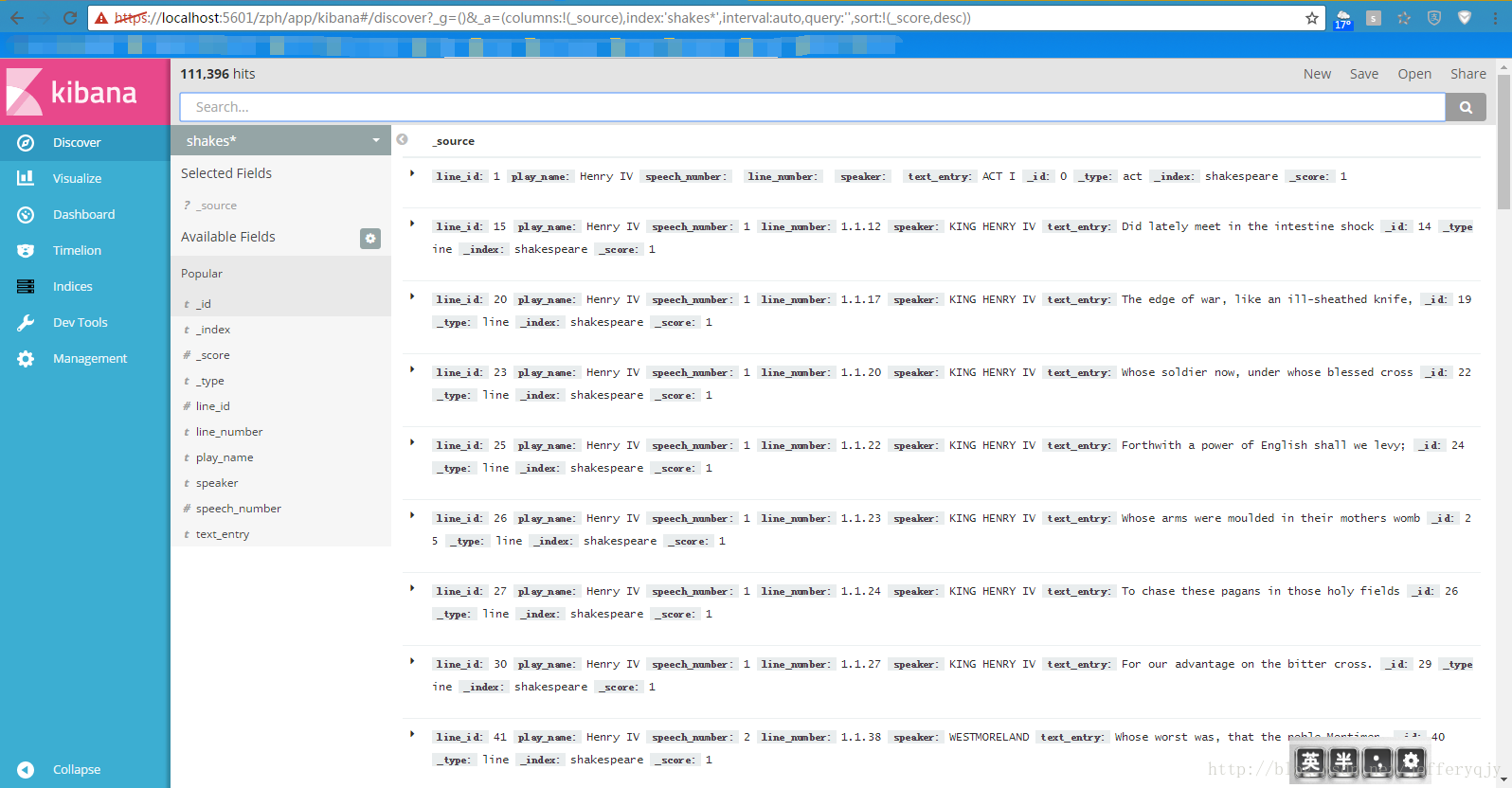1512x788 pixels.
Task: Expand document row with line_id 15
Action: tap(412, 224)
